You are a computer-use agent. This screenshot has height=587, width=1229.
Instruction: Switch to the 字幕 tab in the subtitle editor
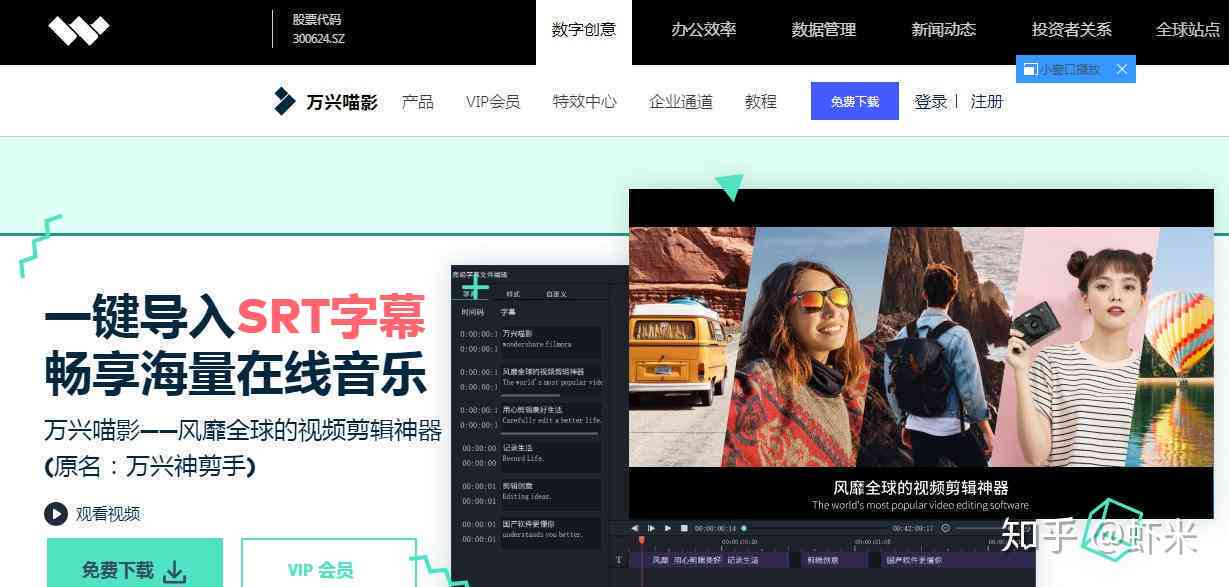[469, 294]
